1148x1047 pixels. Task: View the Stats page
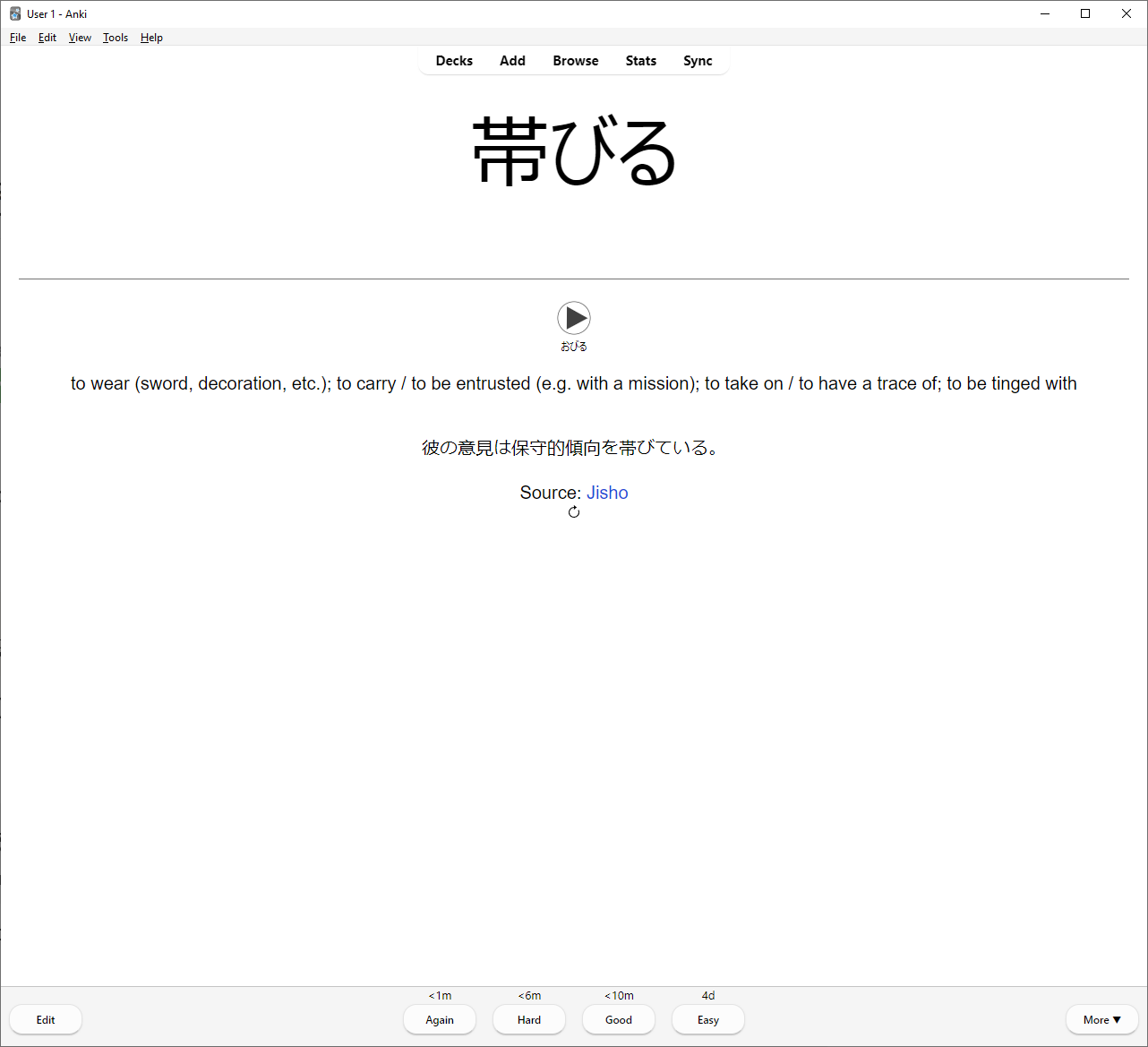tap(641, 61)
